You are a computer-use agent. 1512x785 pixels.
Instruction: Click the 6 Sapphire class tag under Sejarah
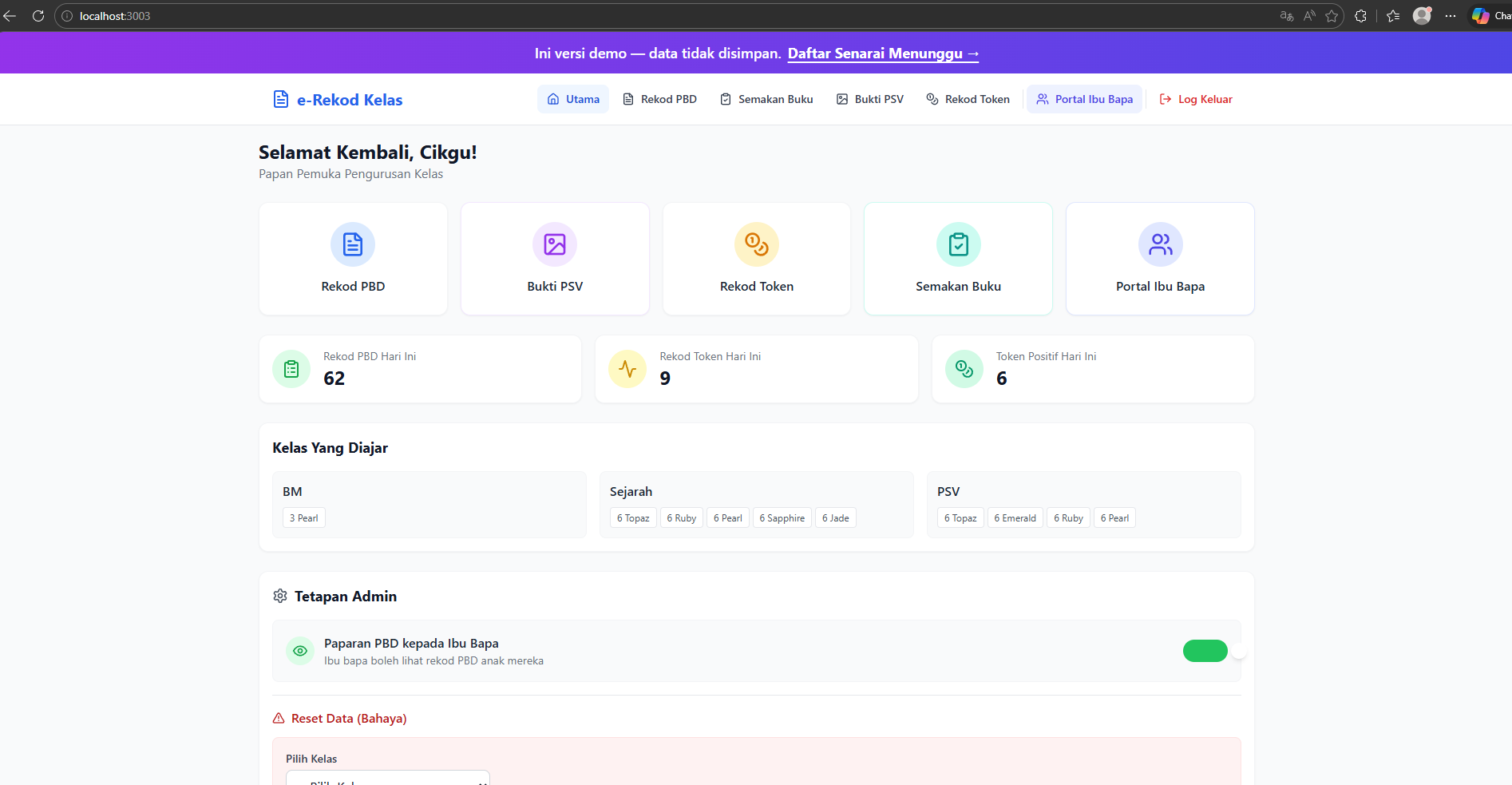(782, 518)
